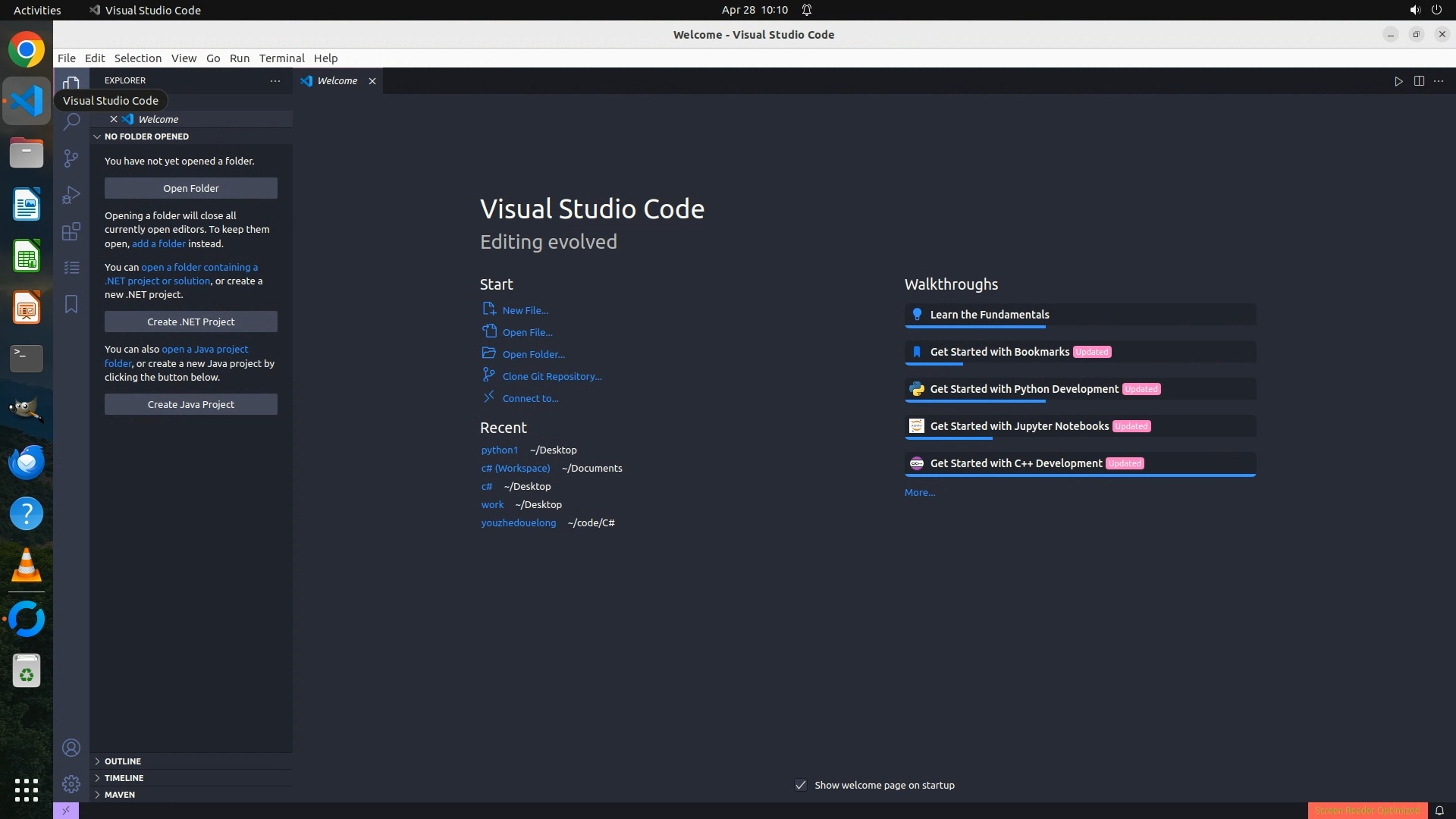Expand the Outline section
This screenshot has width=1456, height=819.
pyautogui.click(x=123, y=761)
